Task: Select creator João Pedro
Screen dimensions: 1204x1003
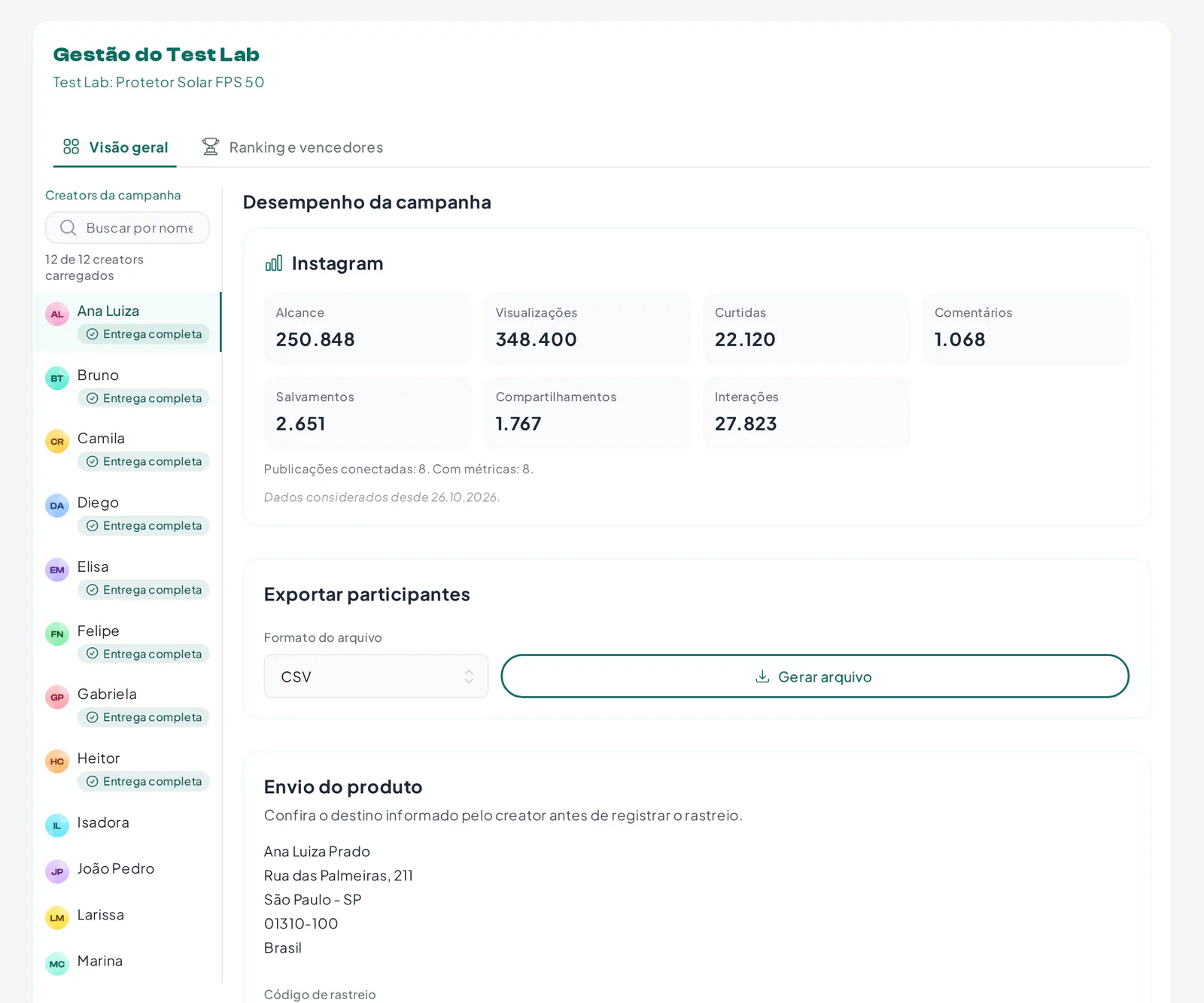Action: coord(126,870)
